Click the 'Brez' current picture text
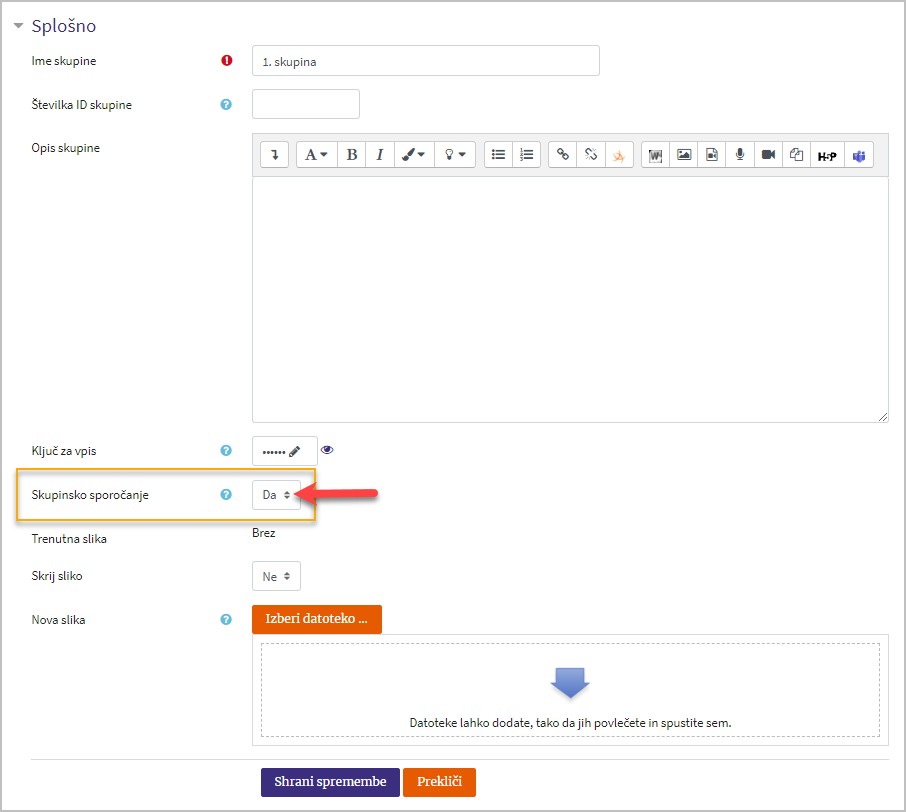This screenshot has height=812, width=906. coord(263,533)
